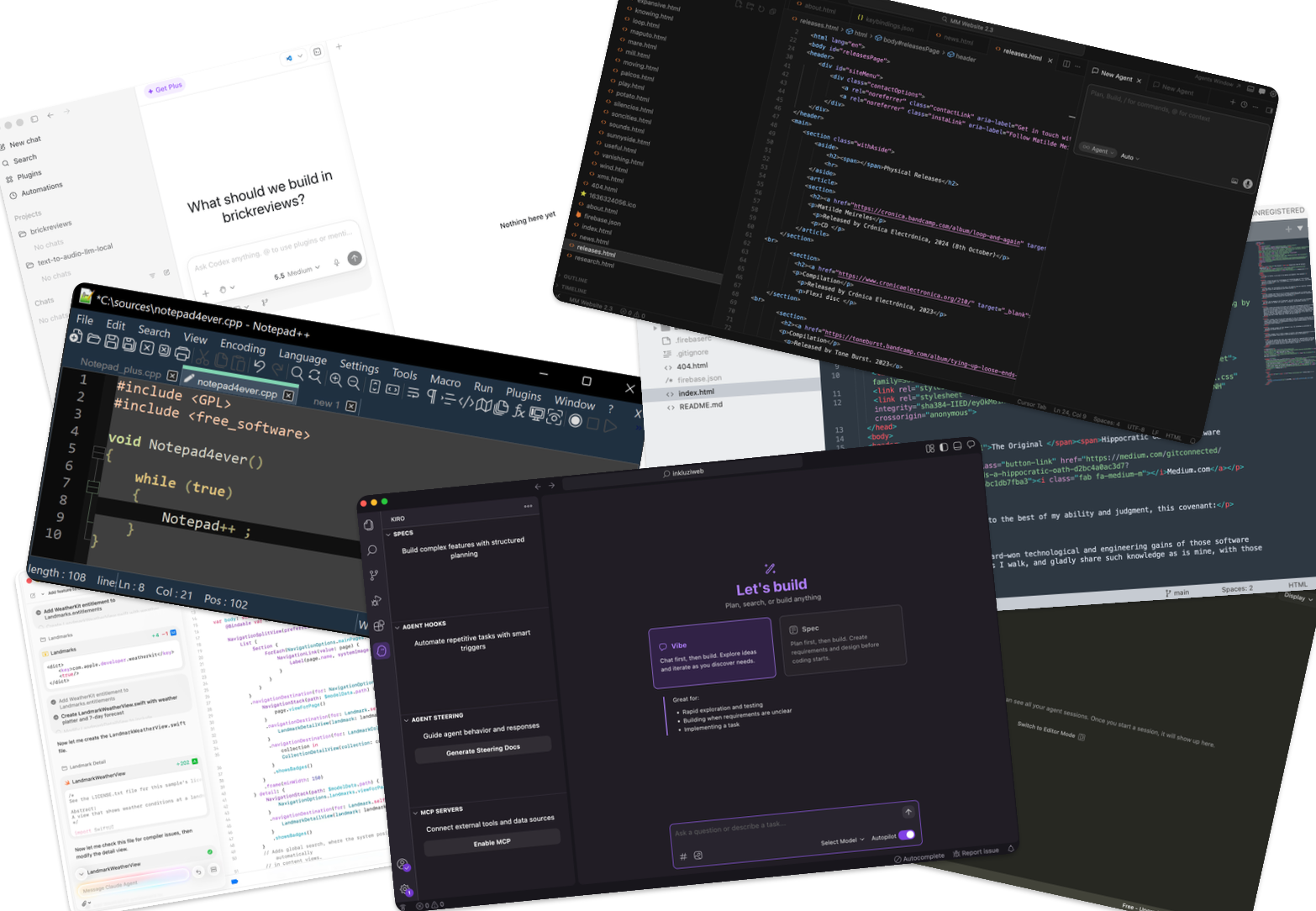Click notification bell in Kiro status bar
The image size is (1316, 911).
pyautogui.click(x=1011, y=849)
